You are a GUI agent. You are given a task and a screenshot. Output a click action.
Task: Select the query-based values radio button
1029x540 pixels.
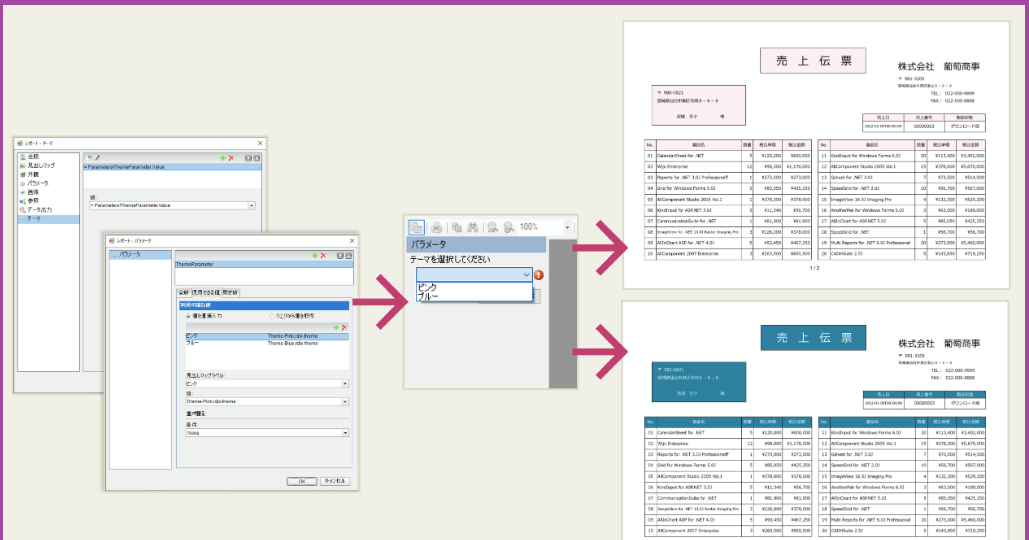[x=271, y=316]
